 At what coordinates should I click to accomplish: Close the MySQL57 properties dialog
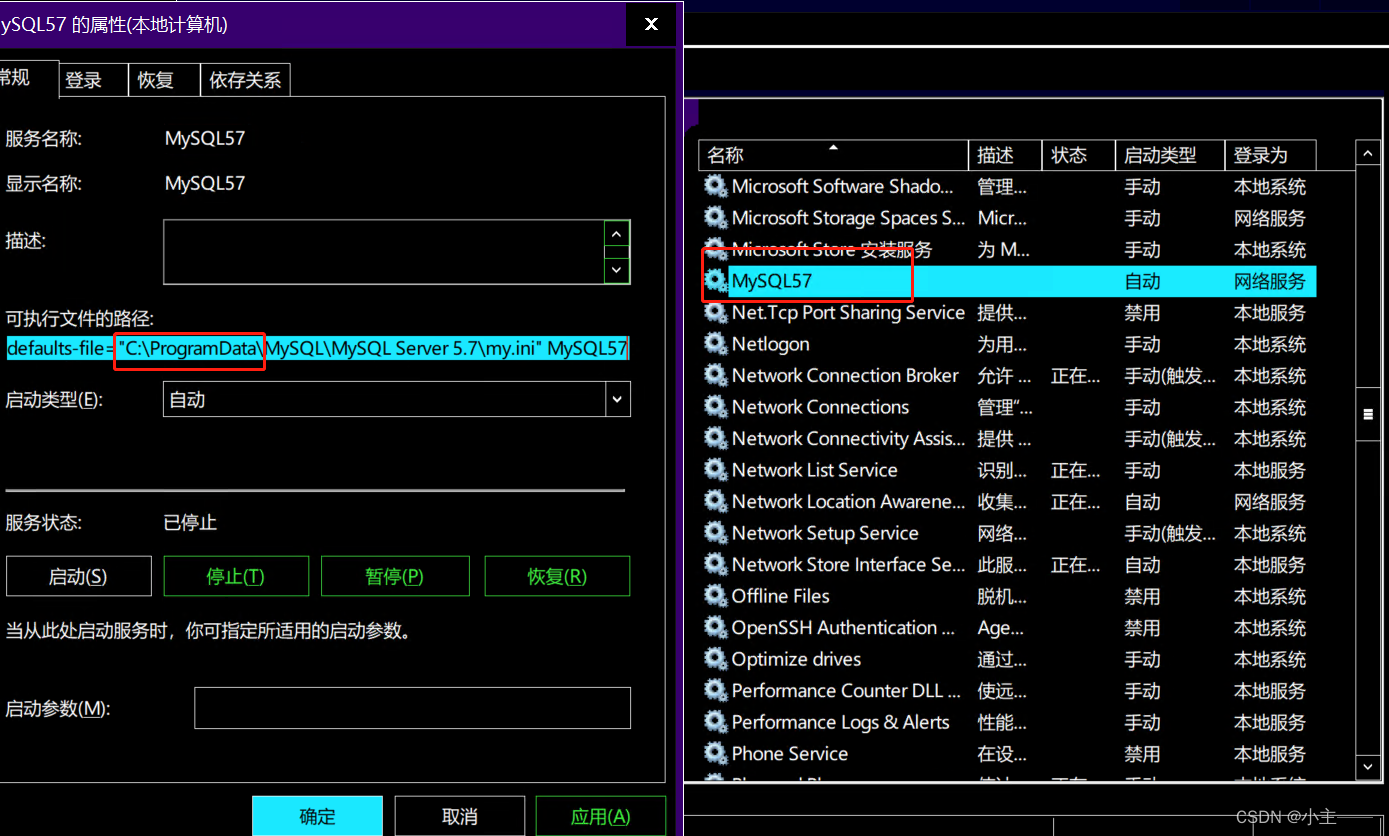tap(651, 24)
